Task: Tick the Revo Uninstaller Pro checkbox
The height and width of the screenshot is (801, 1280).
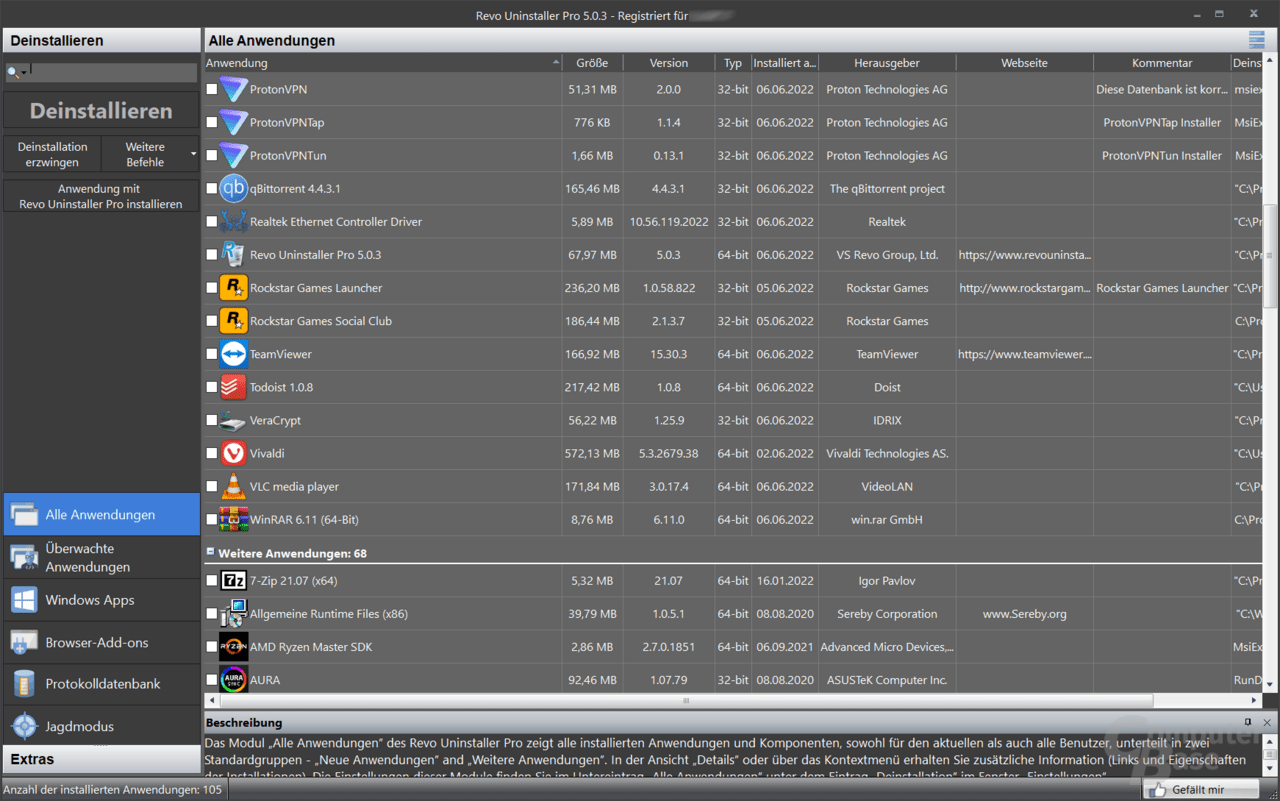Action: 211,254
